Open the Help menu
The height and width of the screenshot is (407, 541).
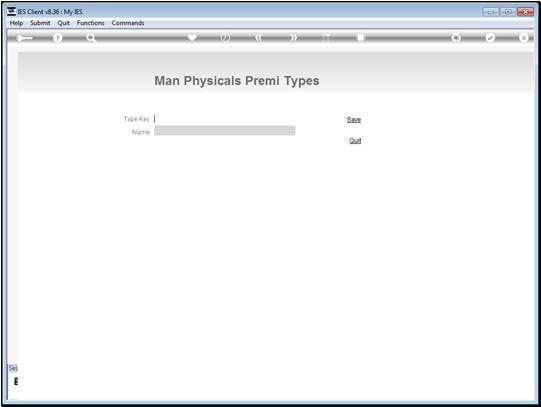click(x=16, y=23)
